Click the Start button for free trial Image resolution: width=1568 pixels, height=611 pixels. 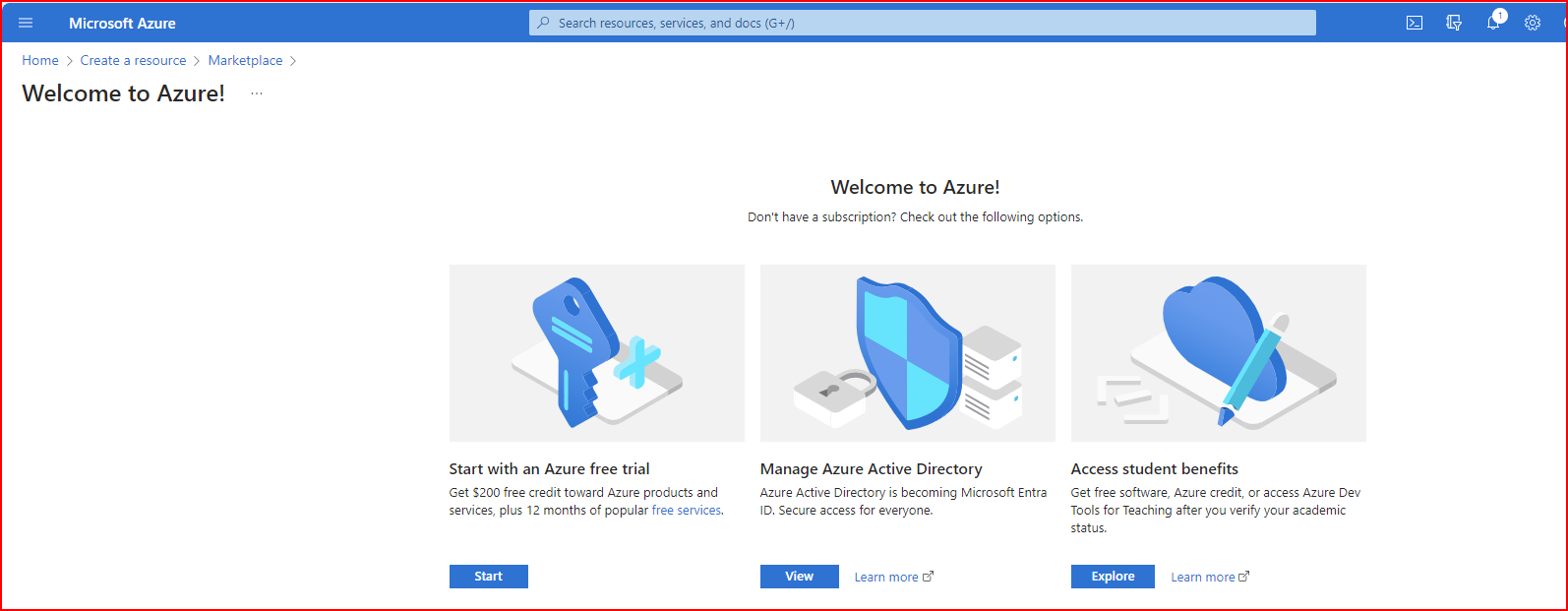(489, 577)
